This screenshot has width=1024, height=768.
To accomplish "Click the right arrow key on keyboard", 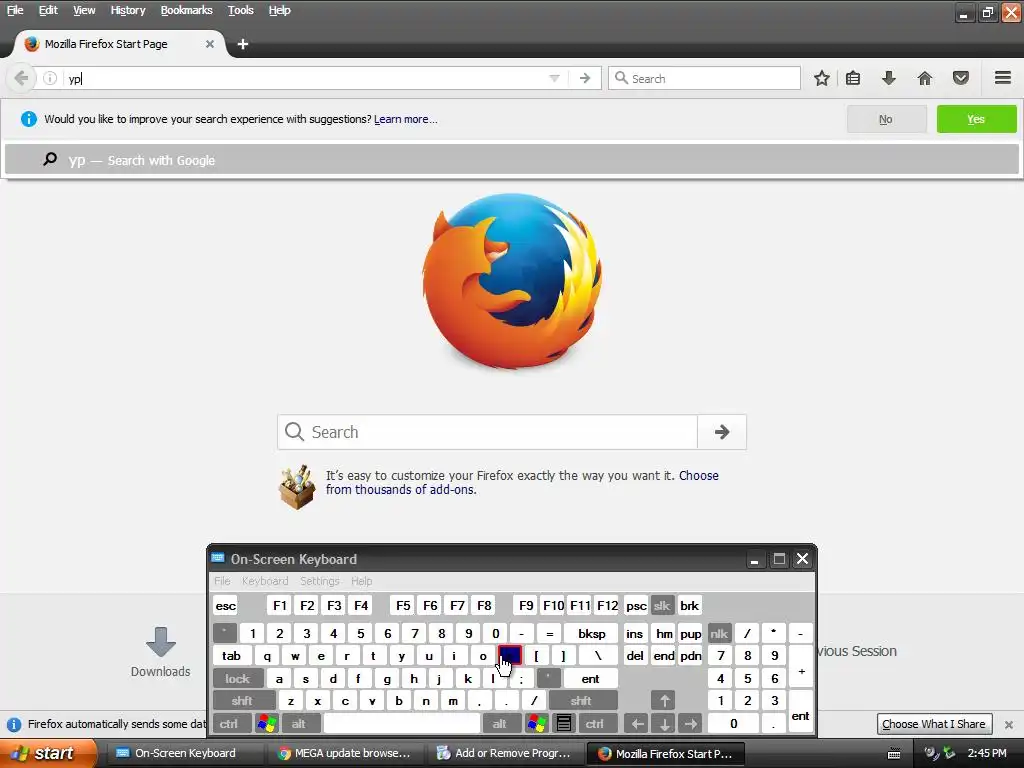I will [x=690, y=724].
